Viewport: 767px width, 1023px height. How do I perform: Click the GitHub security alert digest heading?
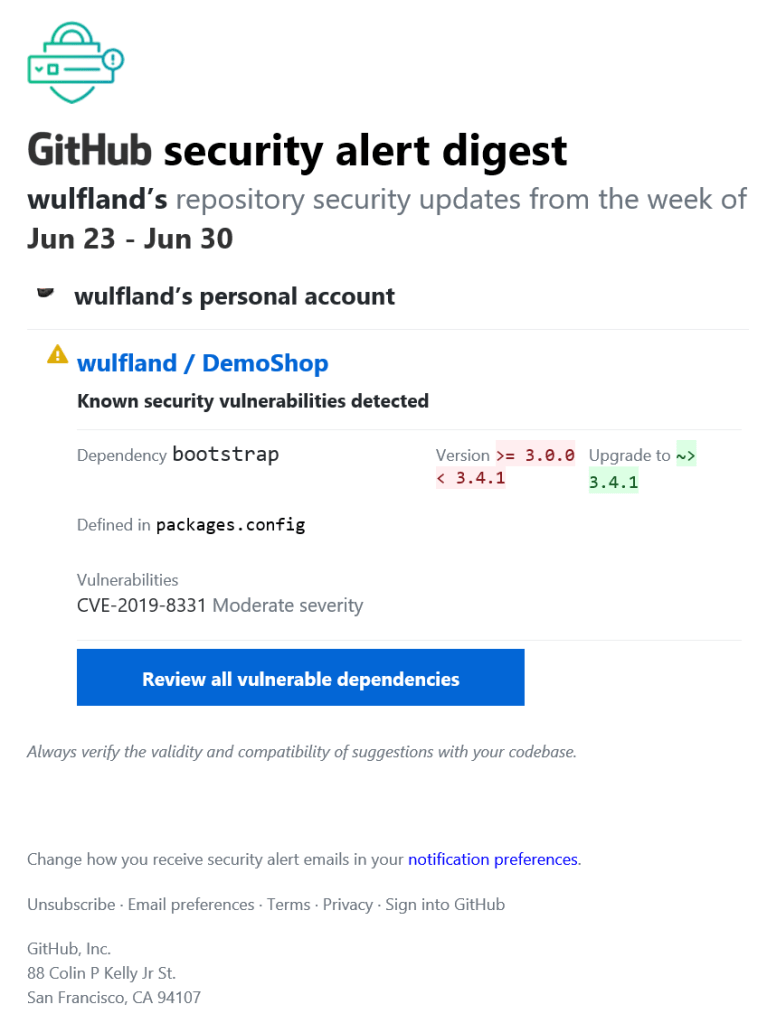296,150
